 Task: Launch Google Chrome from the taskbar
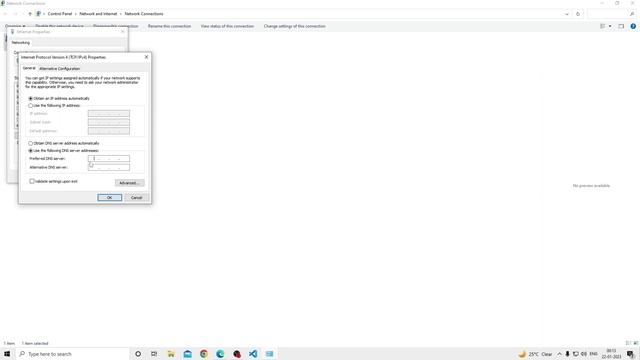(204, 354)
